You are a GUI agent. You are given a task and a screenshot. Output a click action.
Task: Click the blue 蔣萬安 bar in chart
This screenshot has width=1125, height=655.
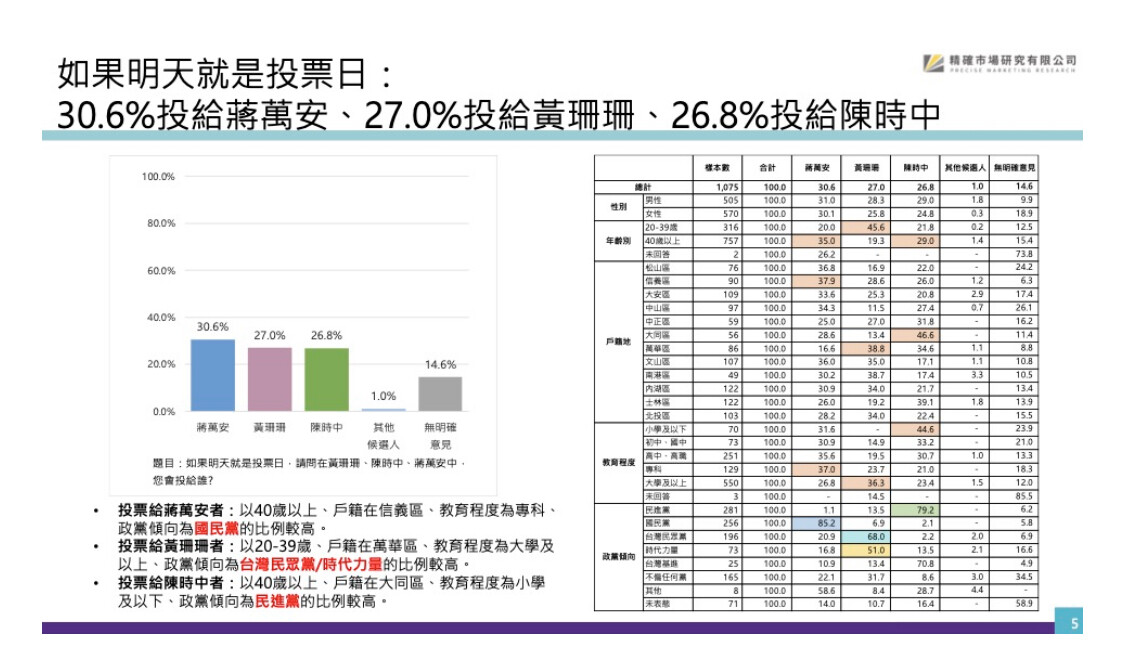coord(211,375)
